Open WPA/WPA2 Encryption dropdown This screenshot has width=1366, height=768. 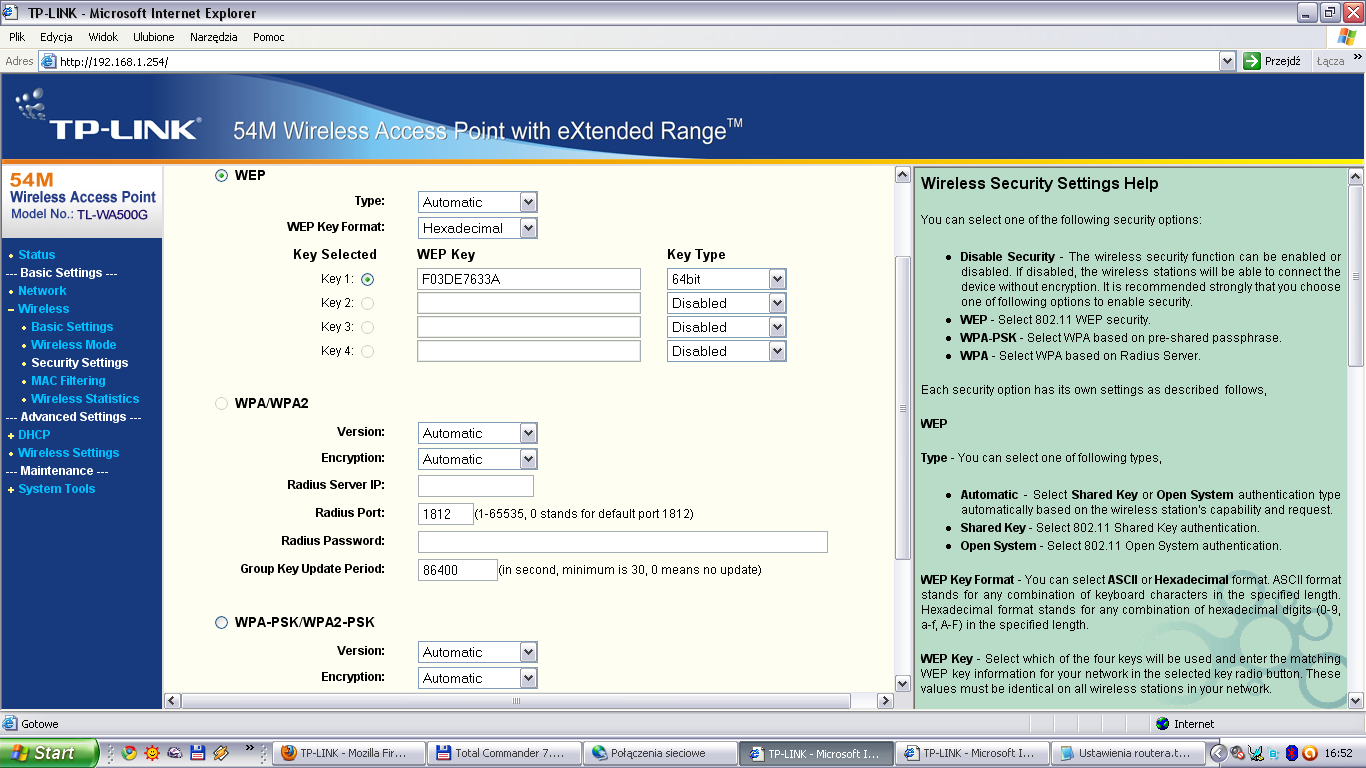click(478, 459)
